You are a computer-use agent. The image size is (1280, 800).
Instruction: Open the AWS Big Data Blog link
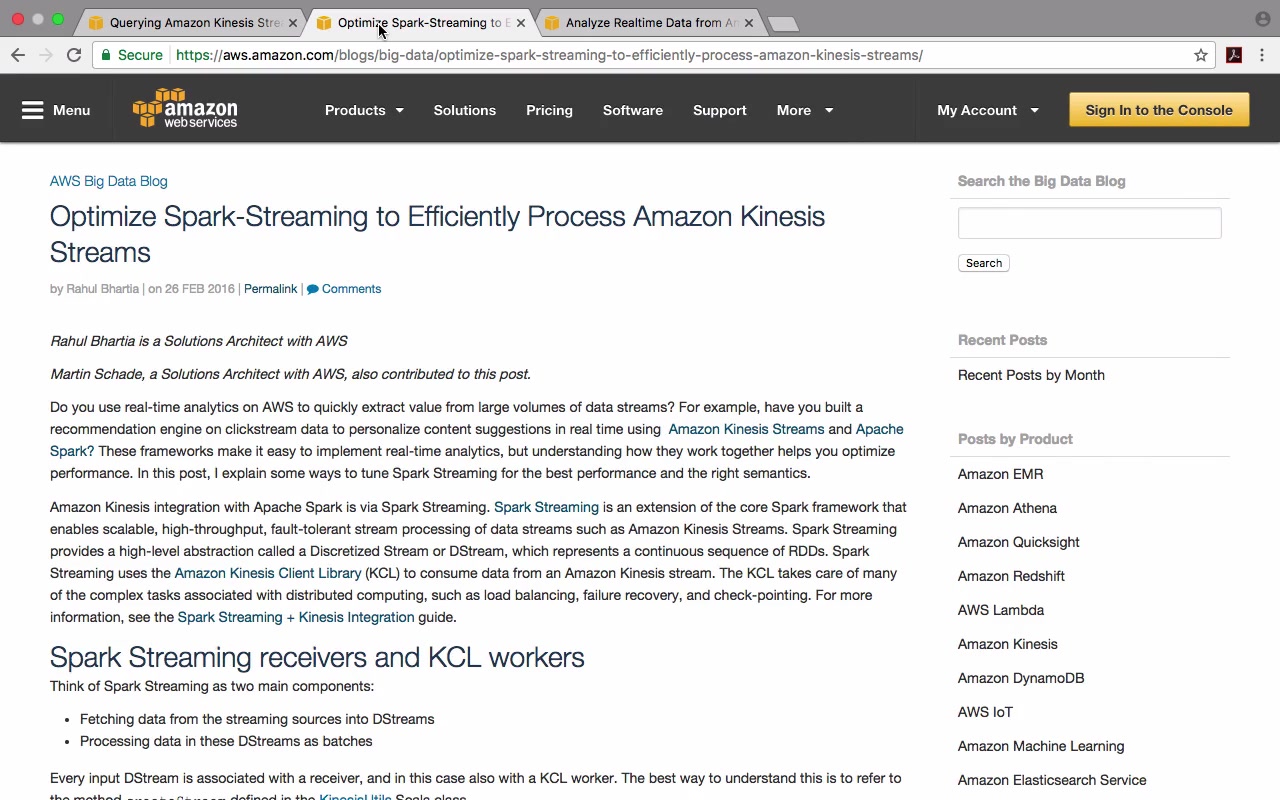pyautogui.click(x=109, y=181)
